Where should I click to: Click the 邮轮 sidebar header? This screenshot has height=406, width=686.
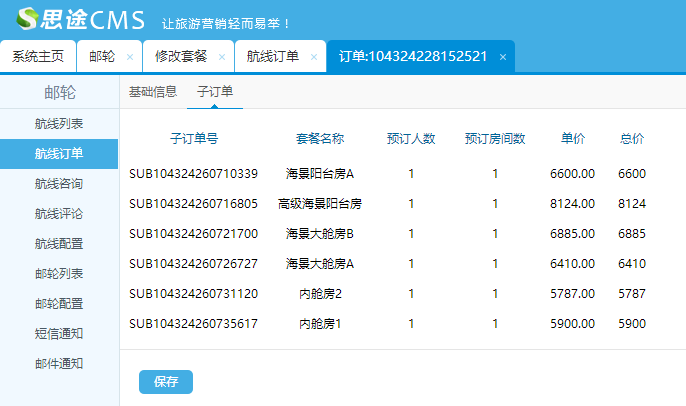tap(59, 93)
